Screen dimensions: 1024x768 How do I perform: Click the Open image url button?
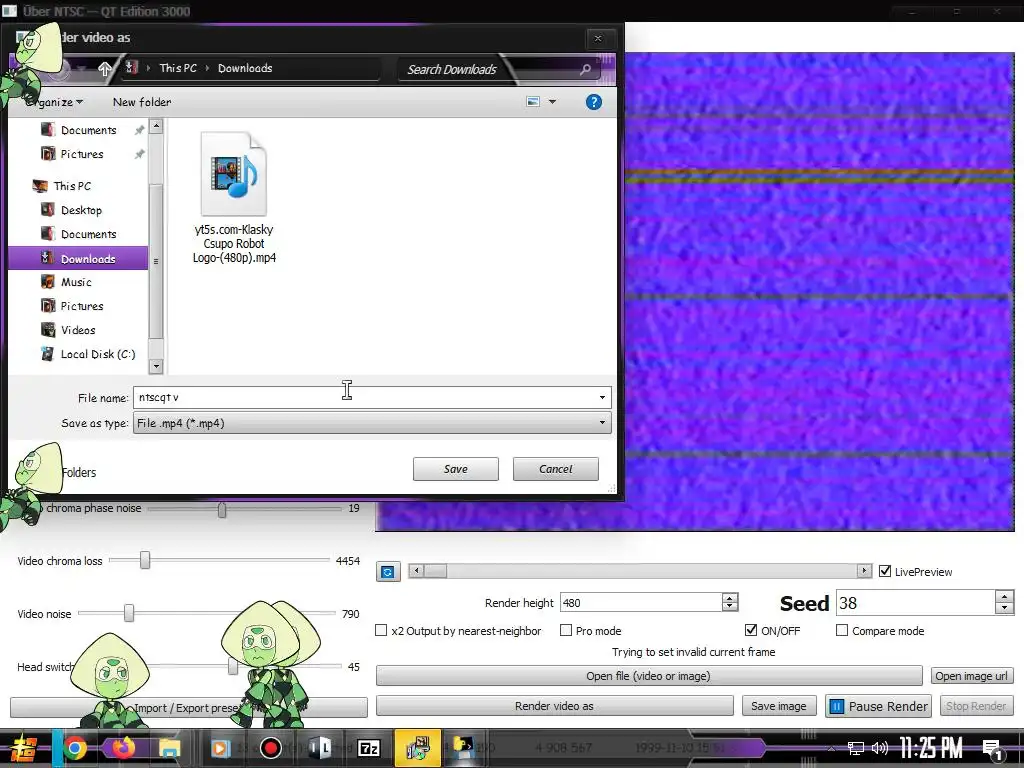point(972,676)
